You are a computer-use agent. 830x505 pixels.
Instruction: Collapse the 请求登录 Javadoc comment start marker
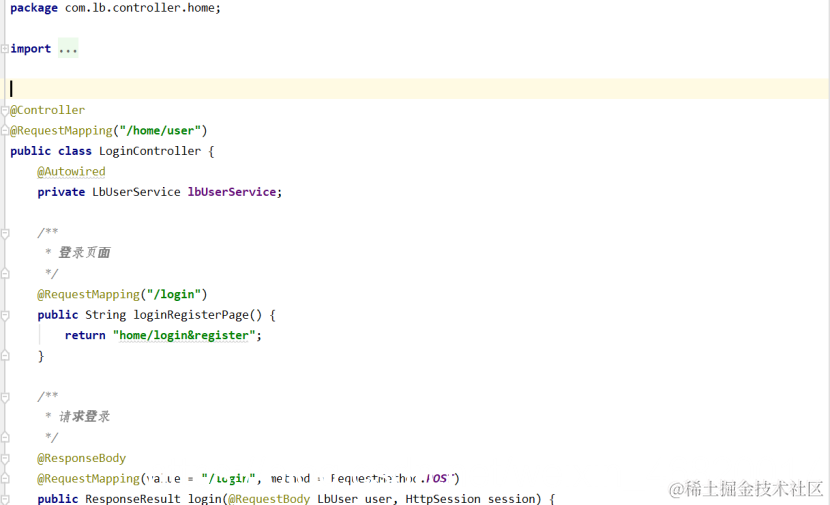click(5, 397)
